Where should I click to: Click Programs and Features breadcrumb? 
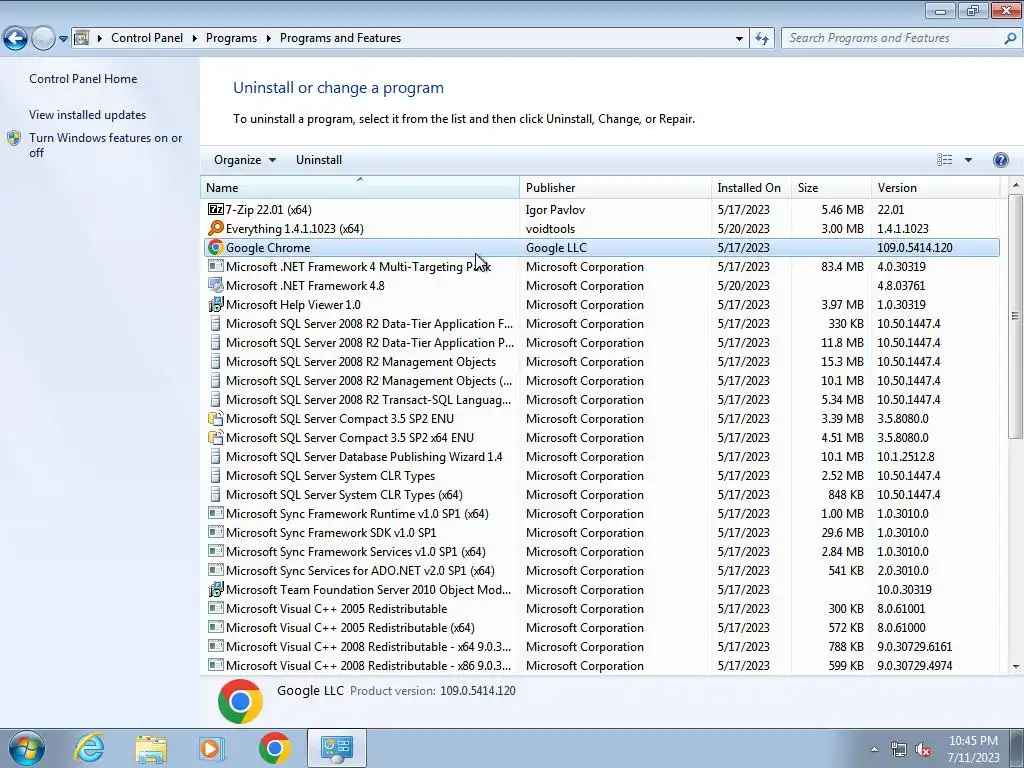(340, 38)
